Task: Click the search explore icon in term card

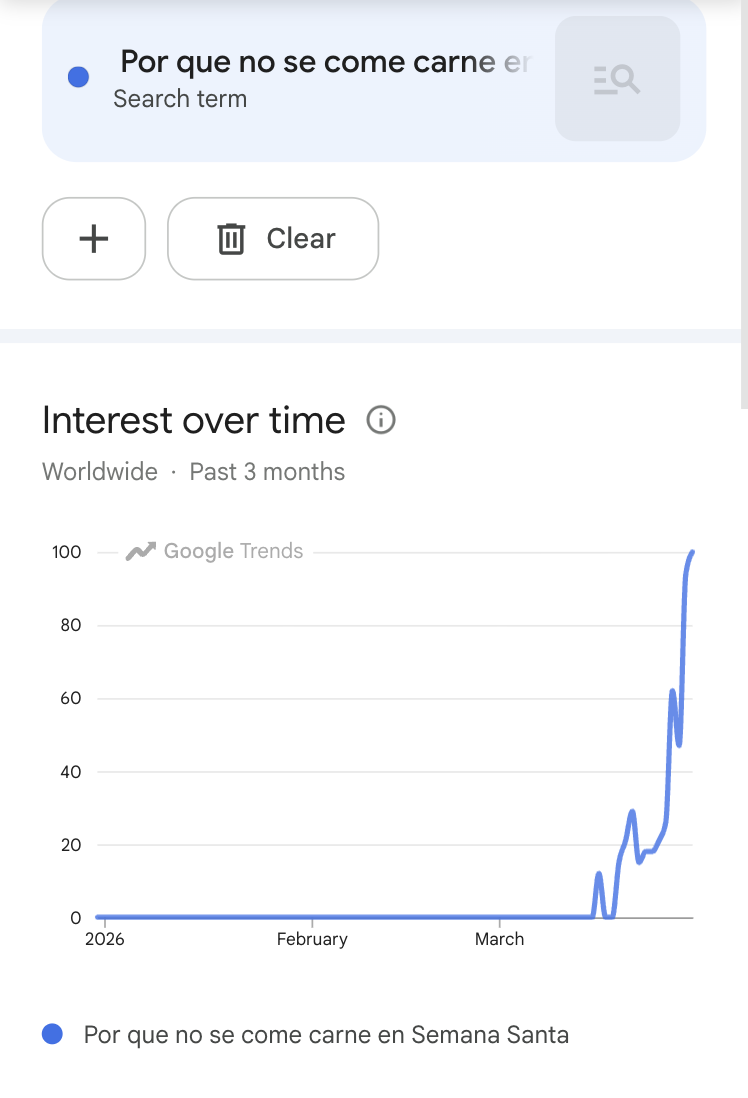Action: pos(617,79)
